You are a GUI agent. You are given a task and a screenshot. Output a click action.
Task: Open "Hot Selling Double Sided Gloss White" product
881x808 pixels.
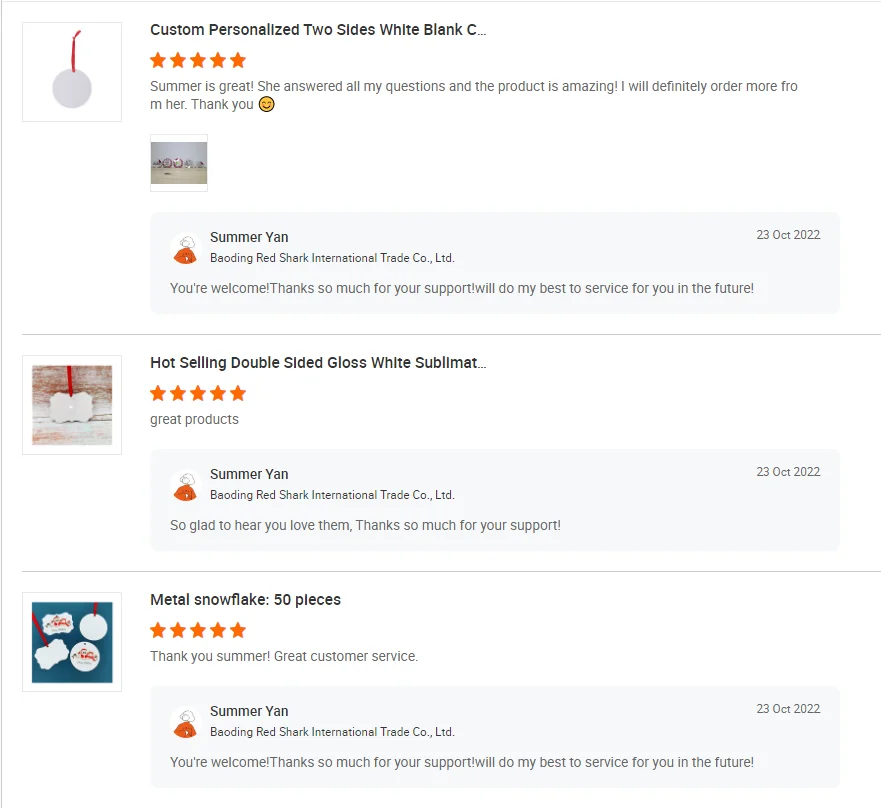click(x=318, y=363)
